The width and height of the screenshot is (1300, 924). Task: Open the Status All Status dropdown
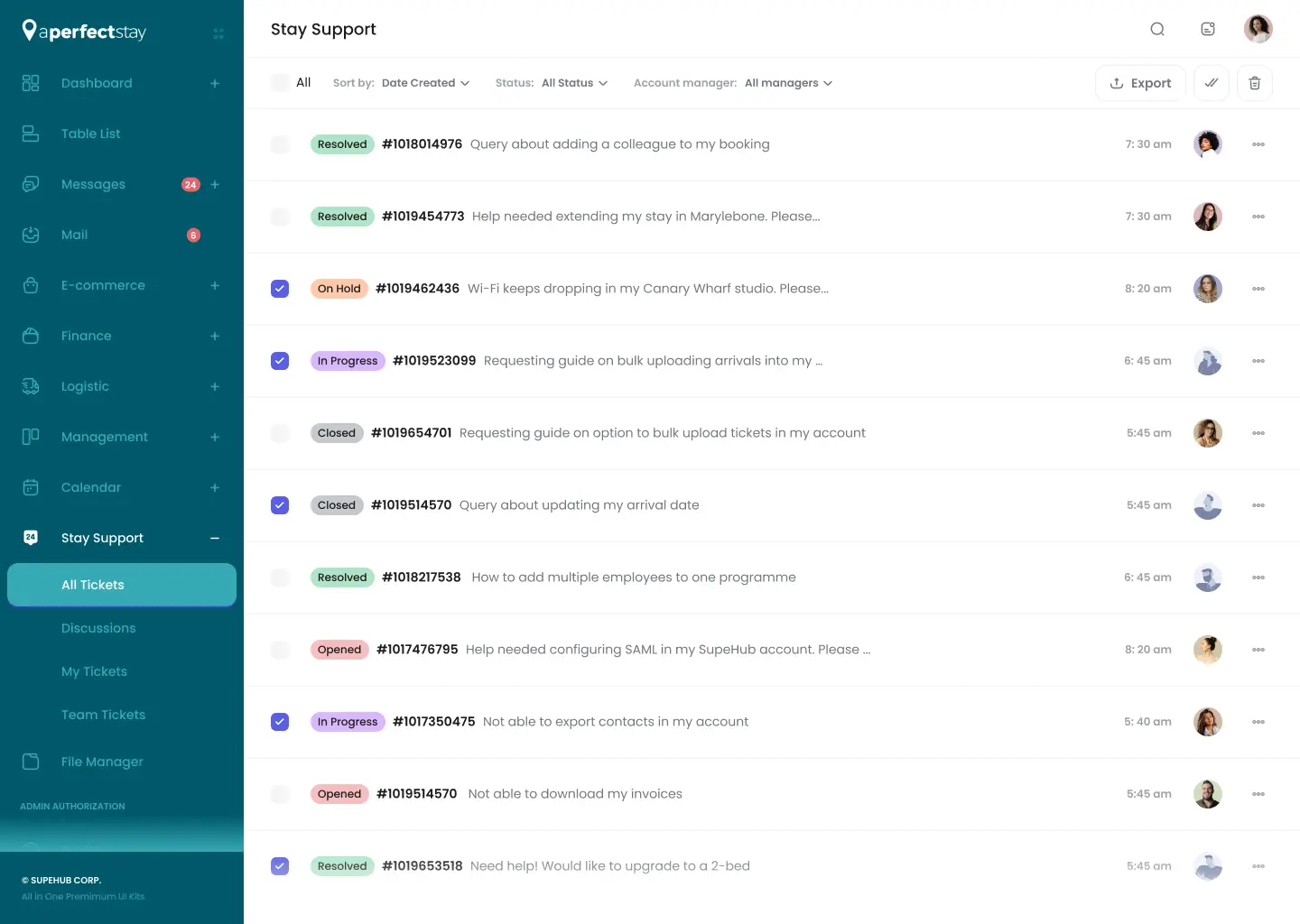point(575,83)
